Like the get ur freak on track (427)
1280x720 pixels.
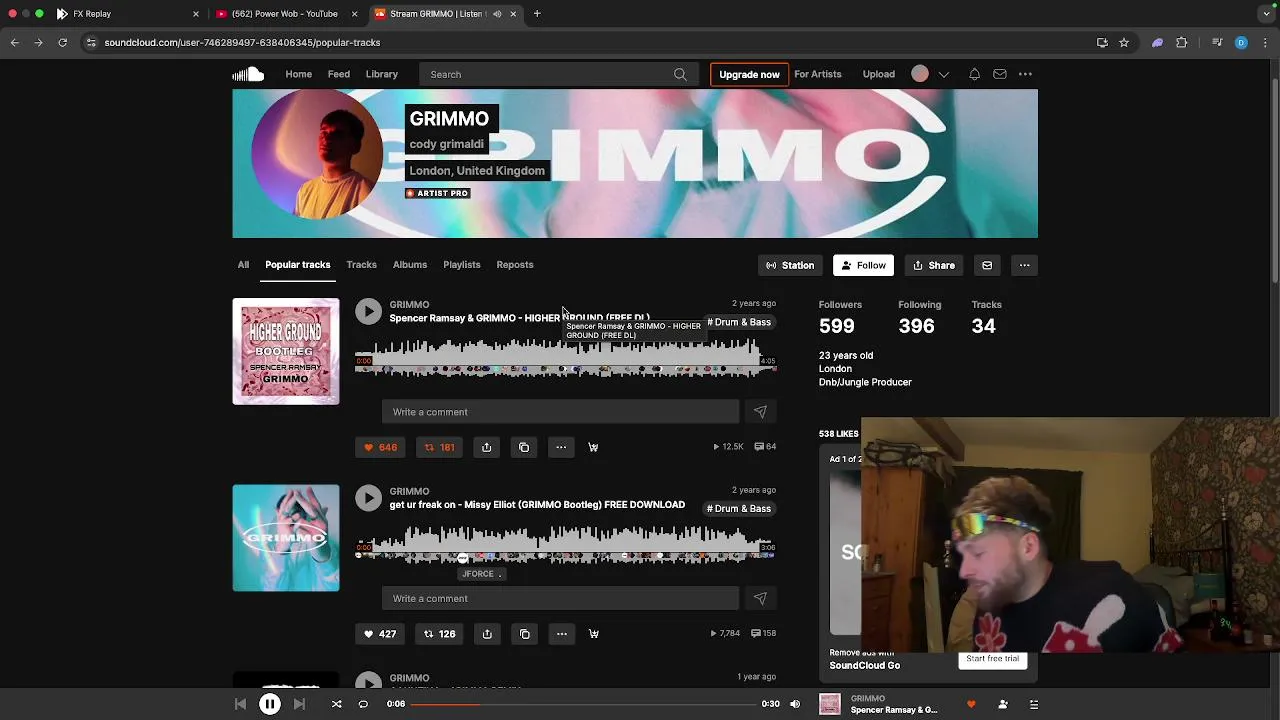click(380, 634)
